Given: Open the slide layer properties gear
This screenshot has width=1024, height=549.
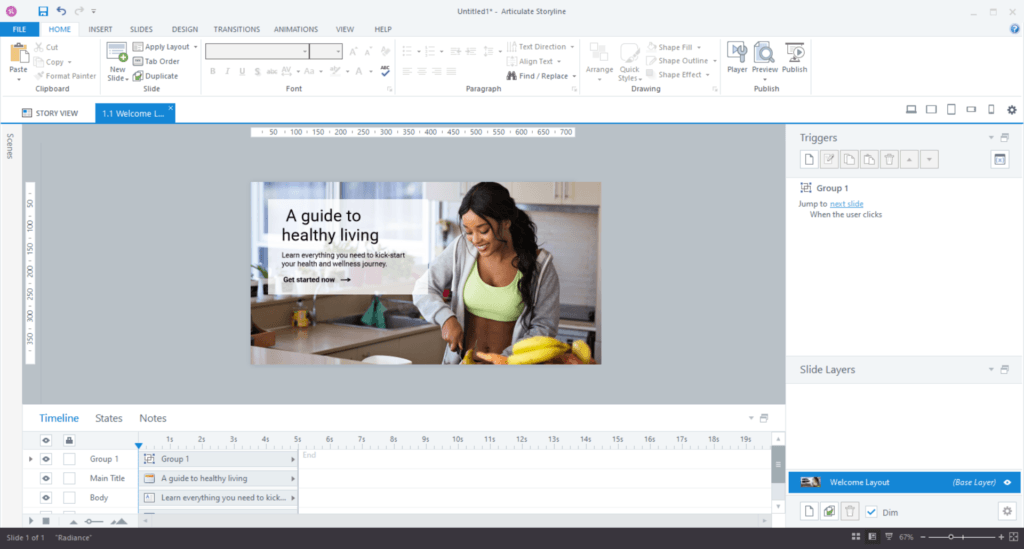Looking at the screenshot, I should point(1007,511).
